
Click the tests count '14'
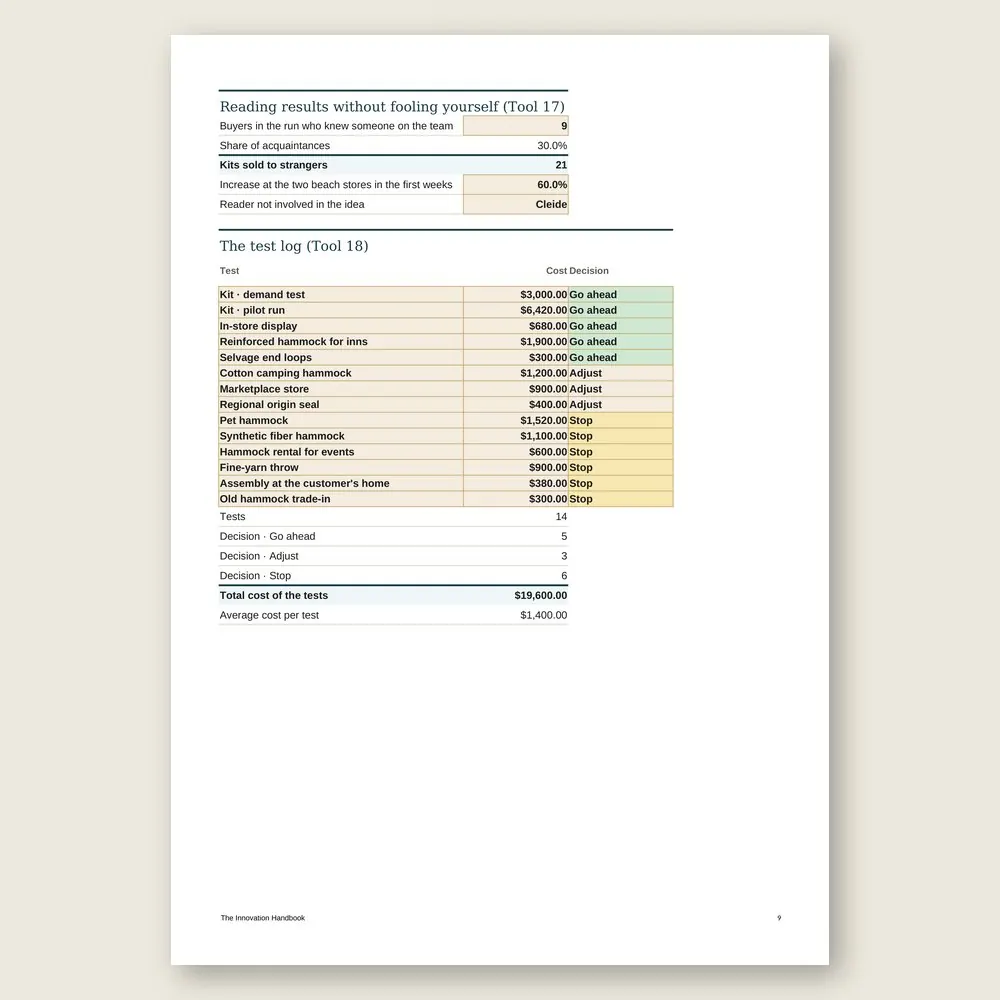coord(561,517)
